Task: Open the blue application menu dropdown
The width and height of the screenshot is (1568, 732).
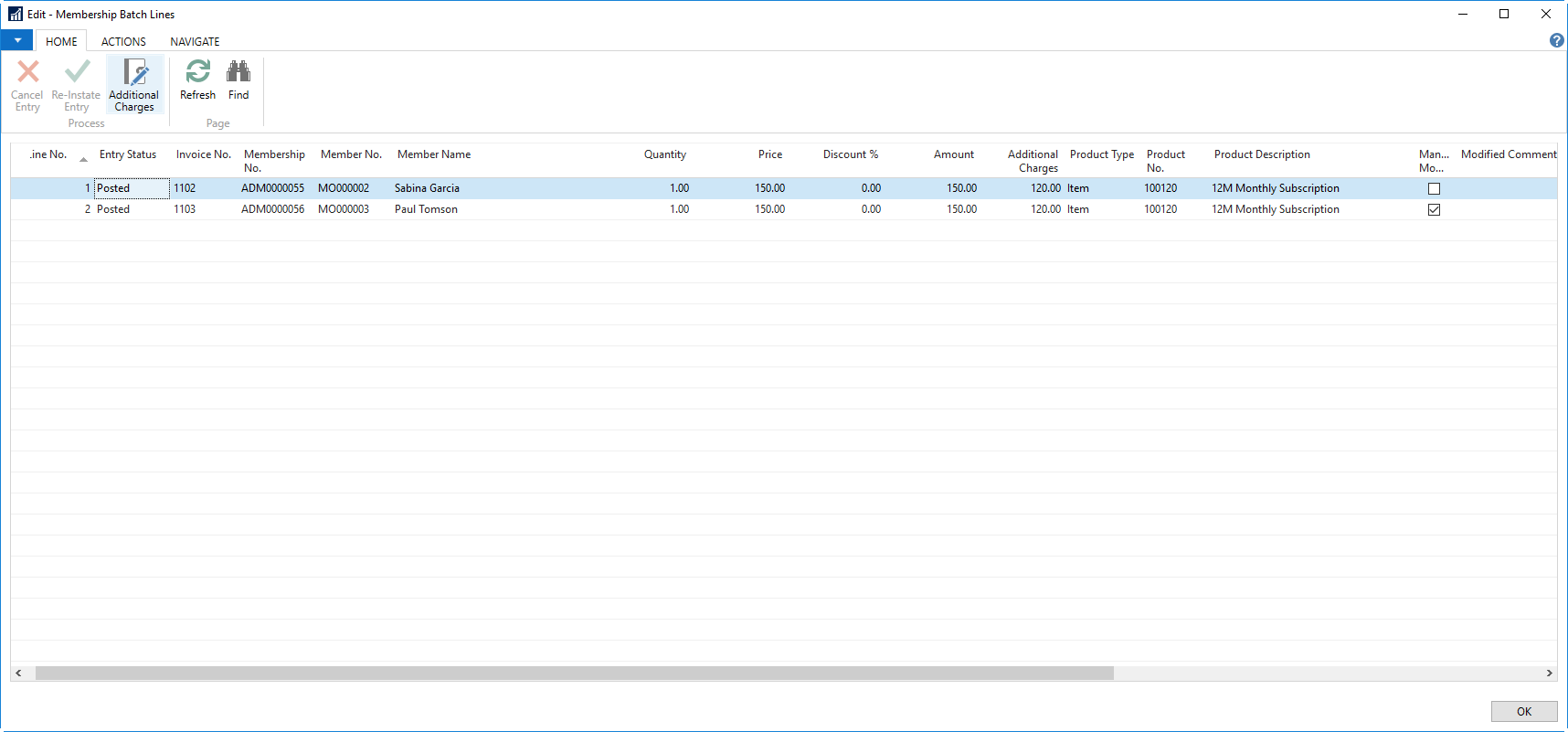Action: pyautogui.click(x=17, y=40)
